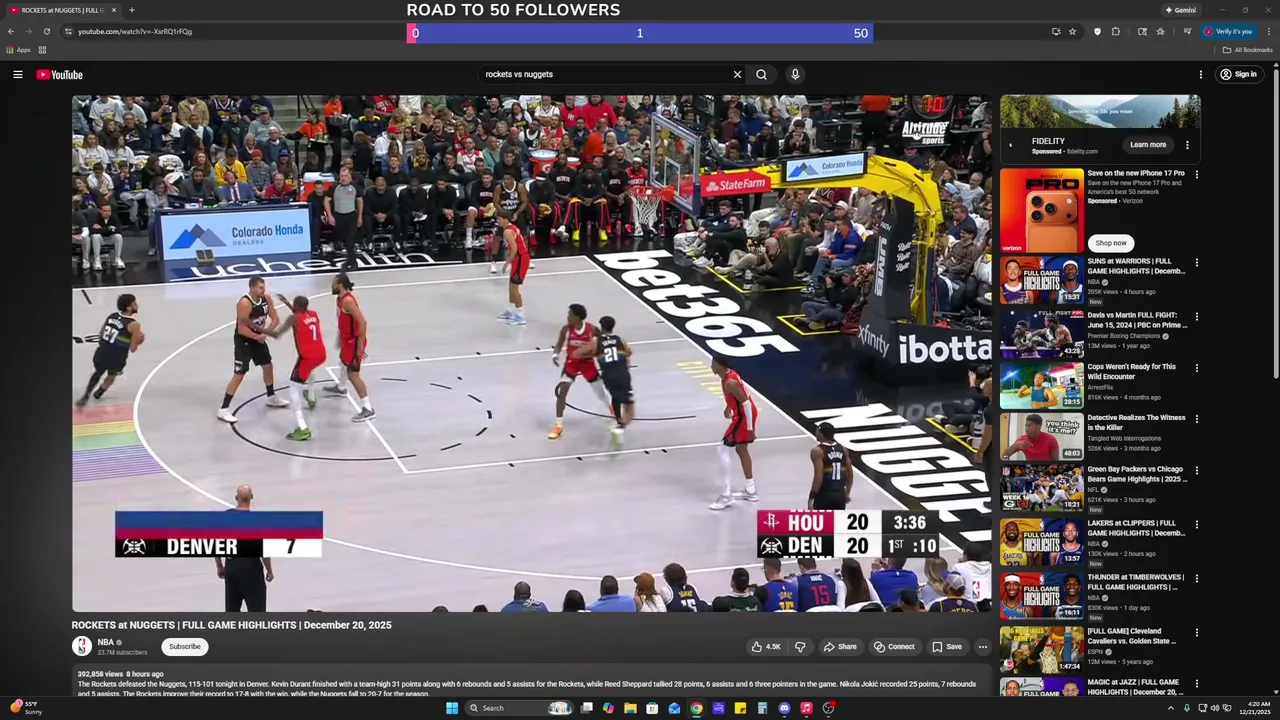
Task: Open the YouTube guide hamburger menu
Action: tap(17, 74)
